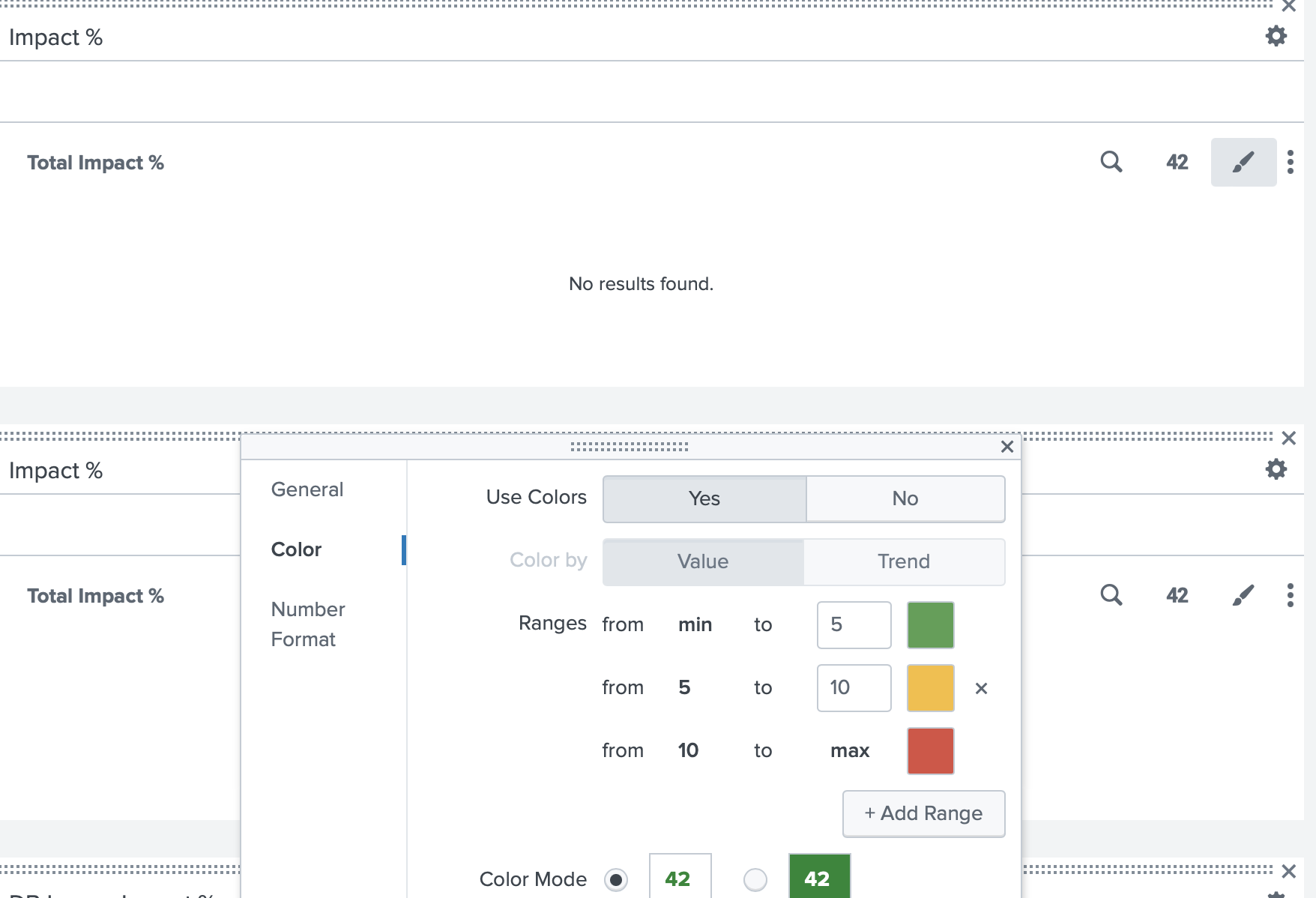
Task: Click the "42" icon on the lower Total Impact %
Action: coord(1177,595)
